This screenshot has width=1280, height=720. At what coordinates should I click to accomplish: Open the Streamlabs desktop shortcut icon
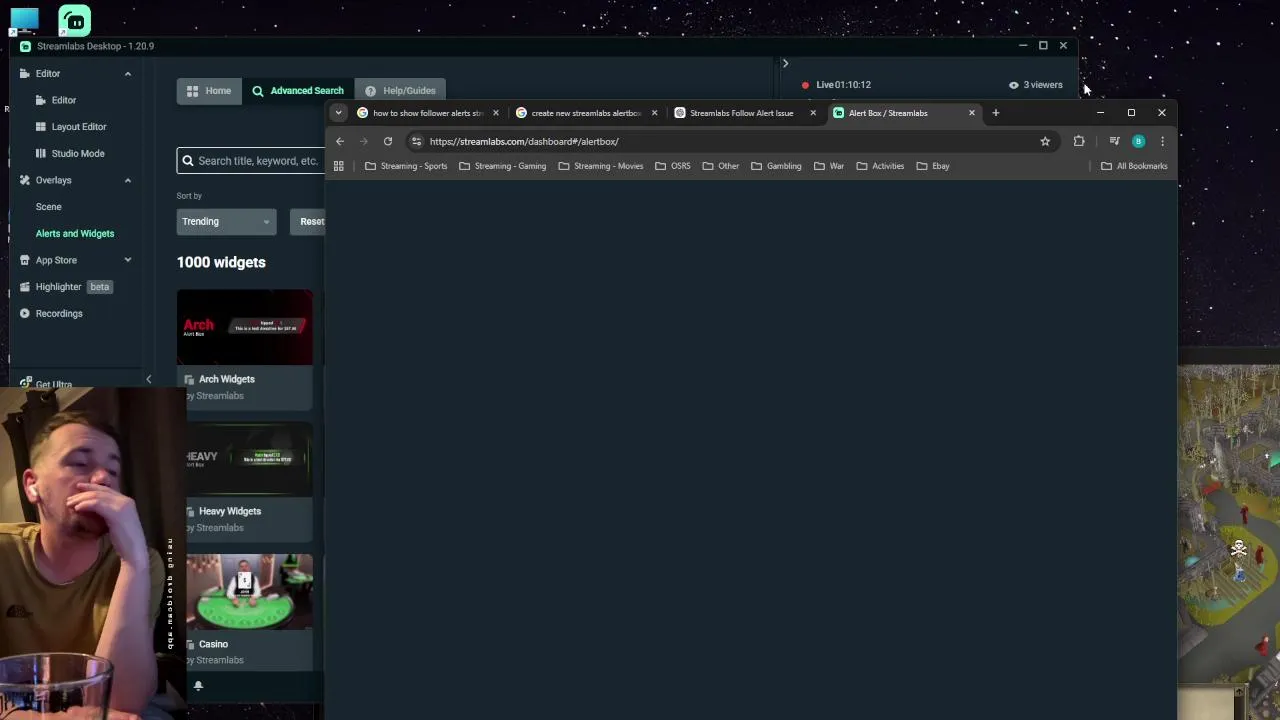[74, 20]
